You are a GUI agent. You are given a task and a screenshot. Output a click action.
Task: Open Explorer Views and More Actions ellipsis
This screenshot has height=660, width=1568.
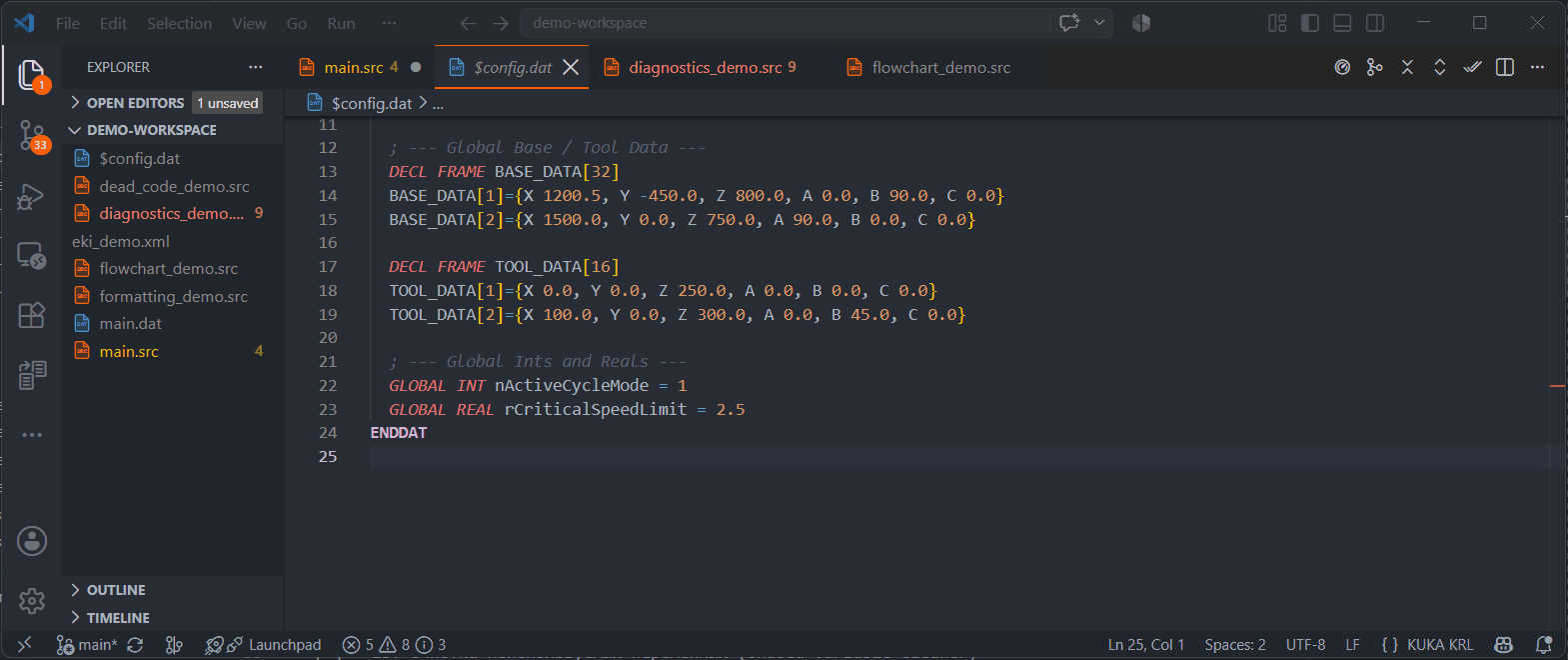tap(256, 67)
